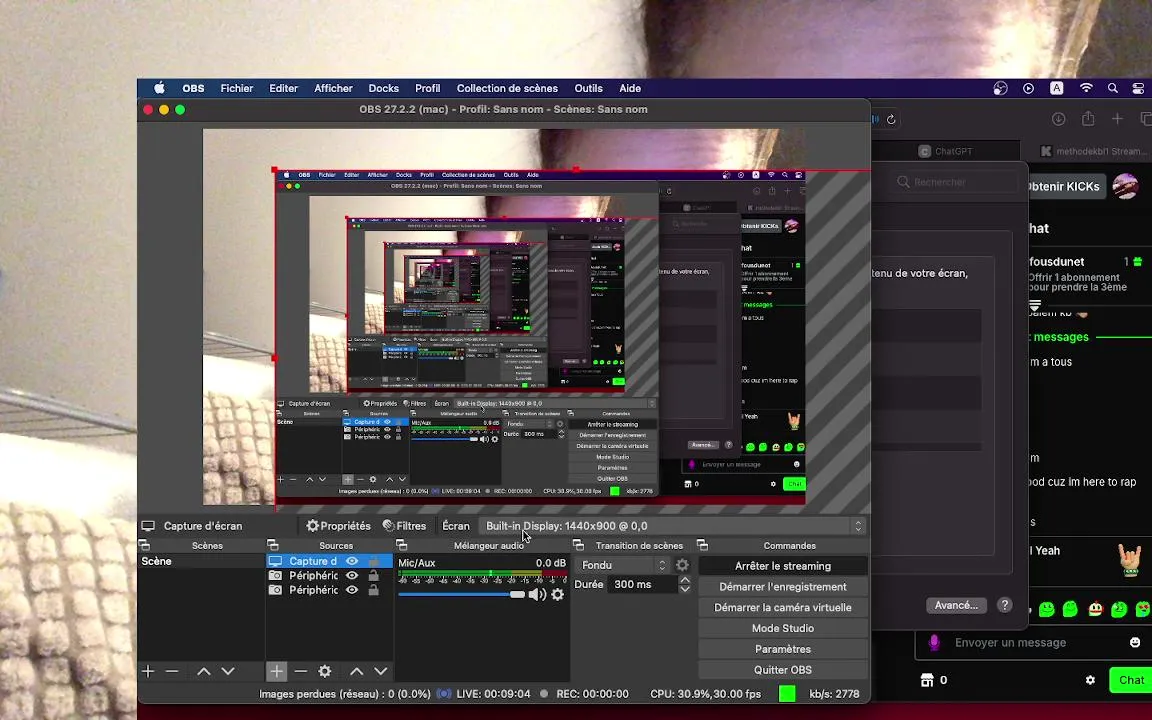The width and height of the screenshot is (1152, 720).
Task: Click Démarrer l'enregistrement
Action: (783, 586)
